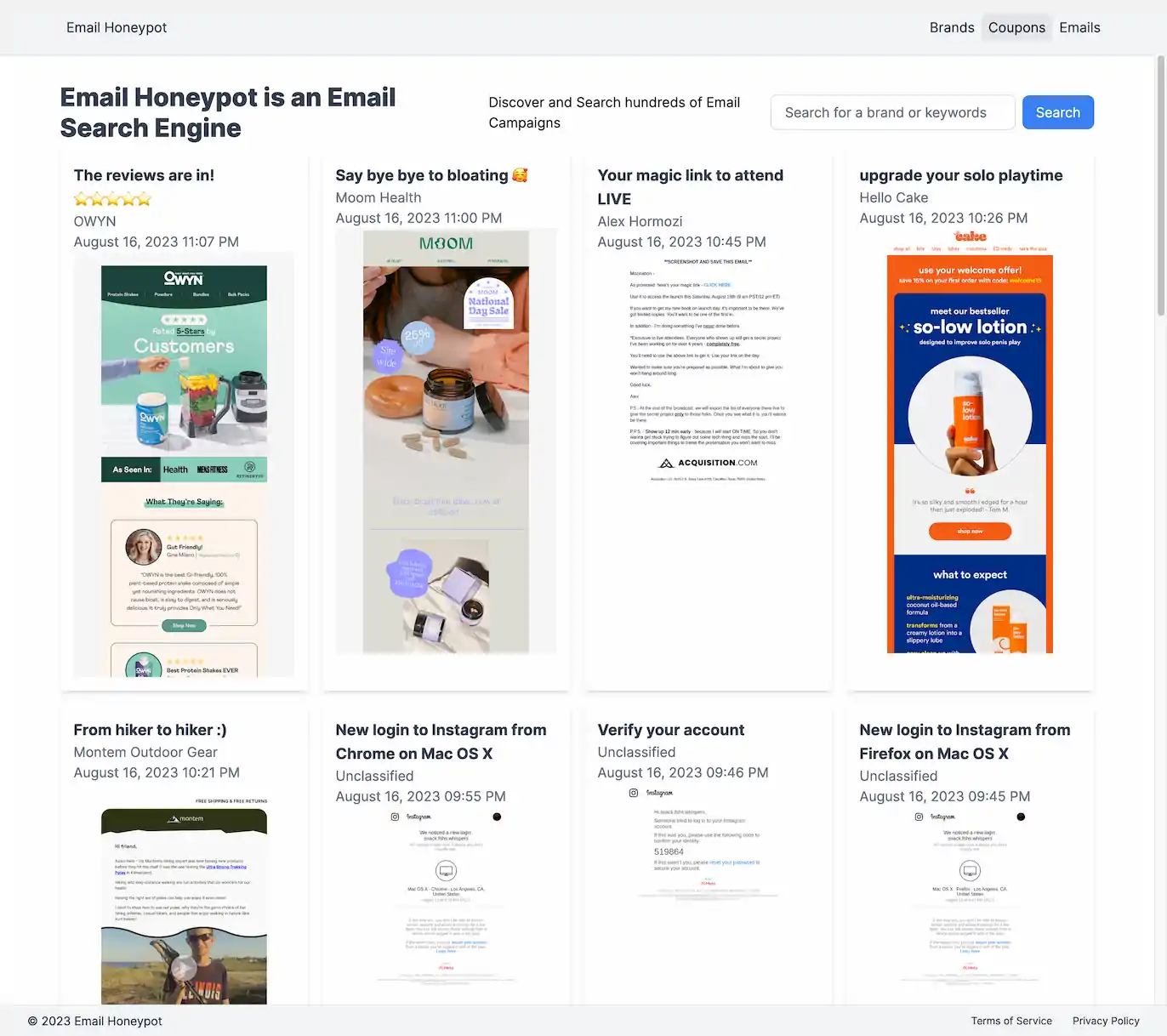Open Privacy Policy in footer
This screenshot has width=1167, height=1036.
[1105, 1021]
